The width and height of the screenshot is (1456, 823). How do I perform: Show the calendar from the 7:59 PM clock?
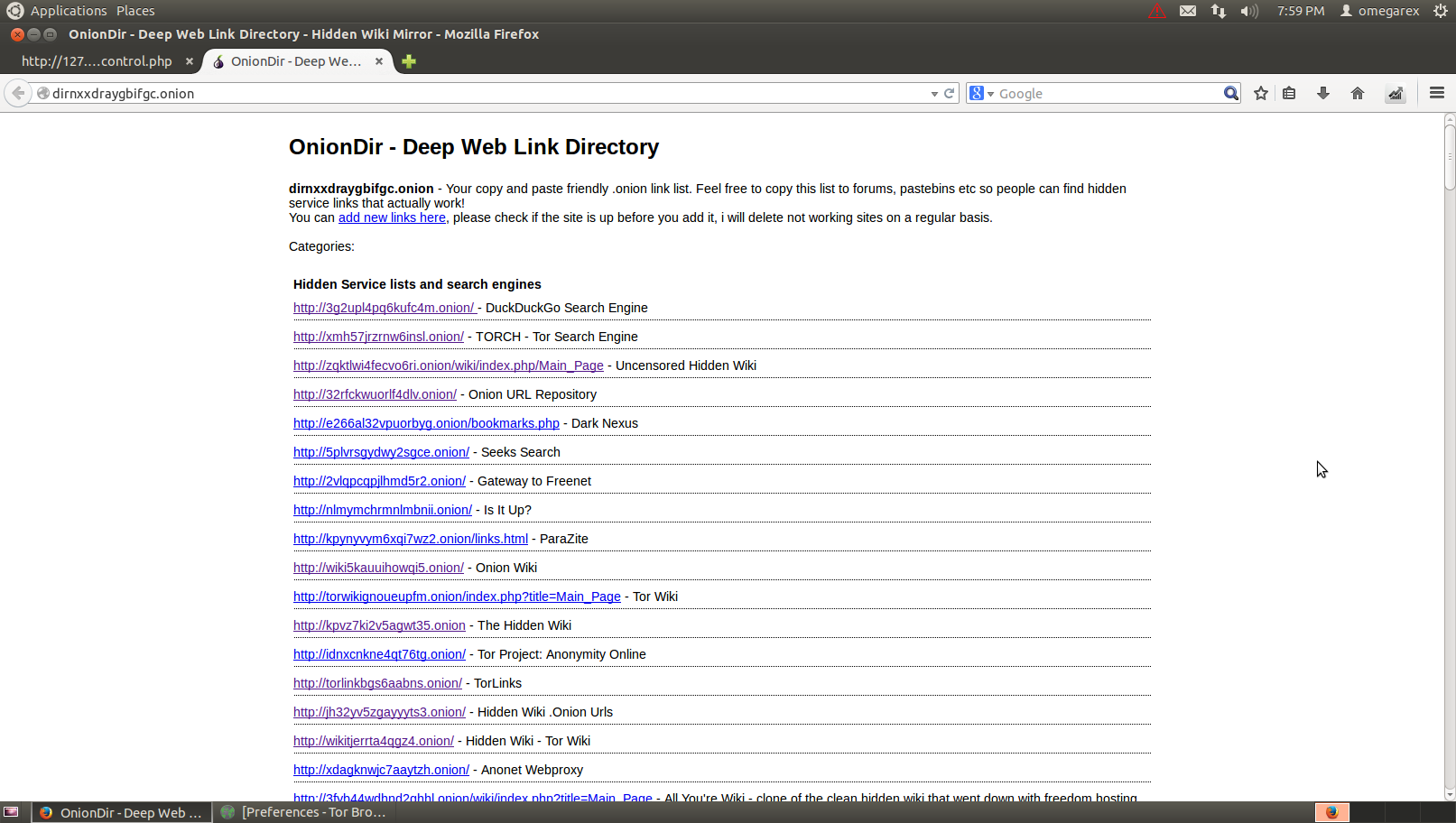1301,11
